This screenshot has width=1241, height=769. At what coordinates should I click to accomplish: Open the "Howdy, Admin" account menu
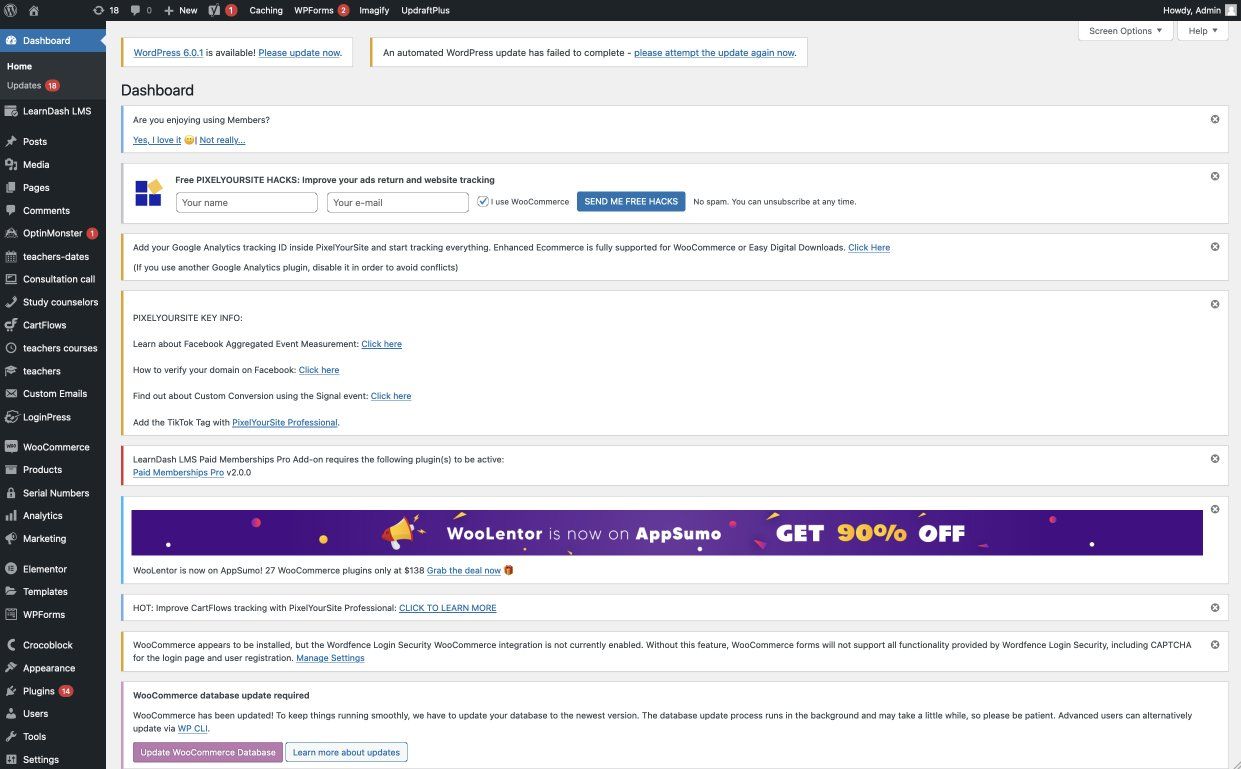[1199, 10]
